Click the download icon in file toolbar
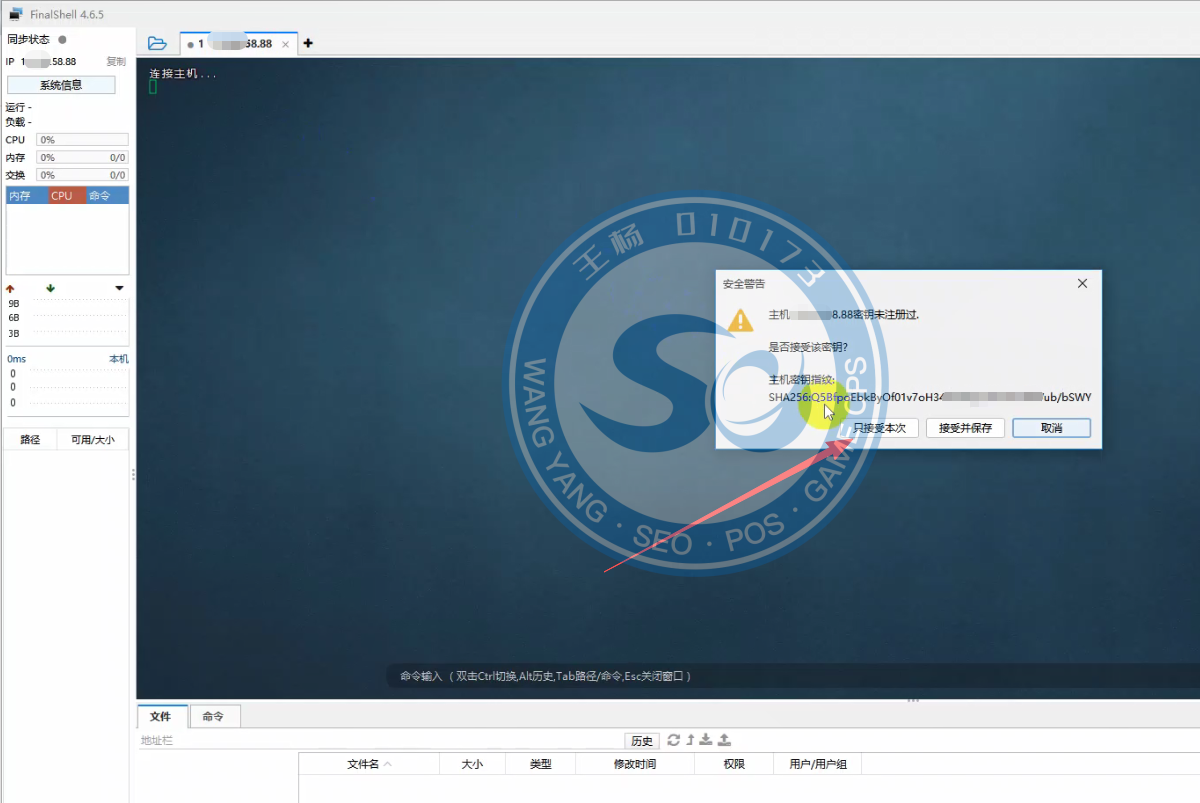 pos(706,740)
